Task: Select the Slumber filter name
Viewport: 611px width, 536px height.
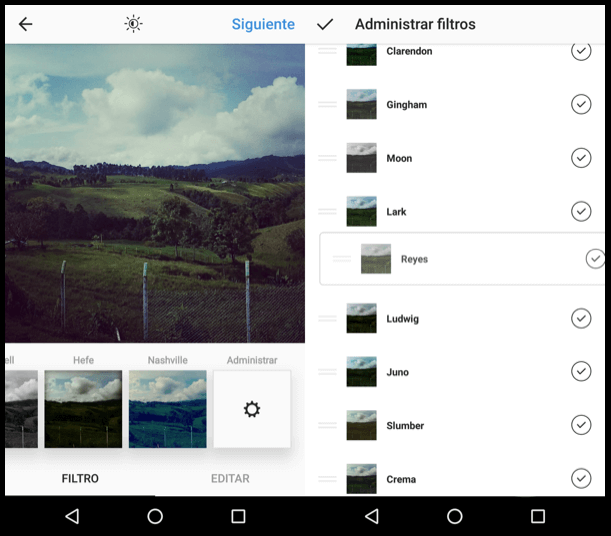Action: [x=405, y=425]
